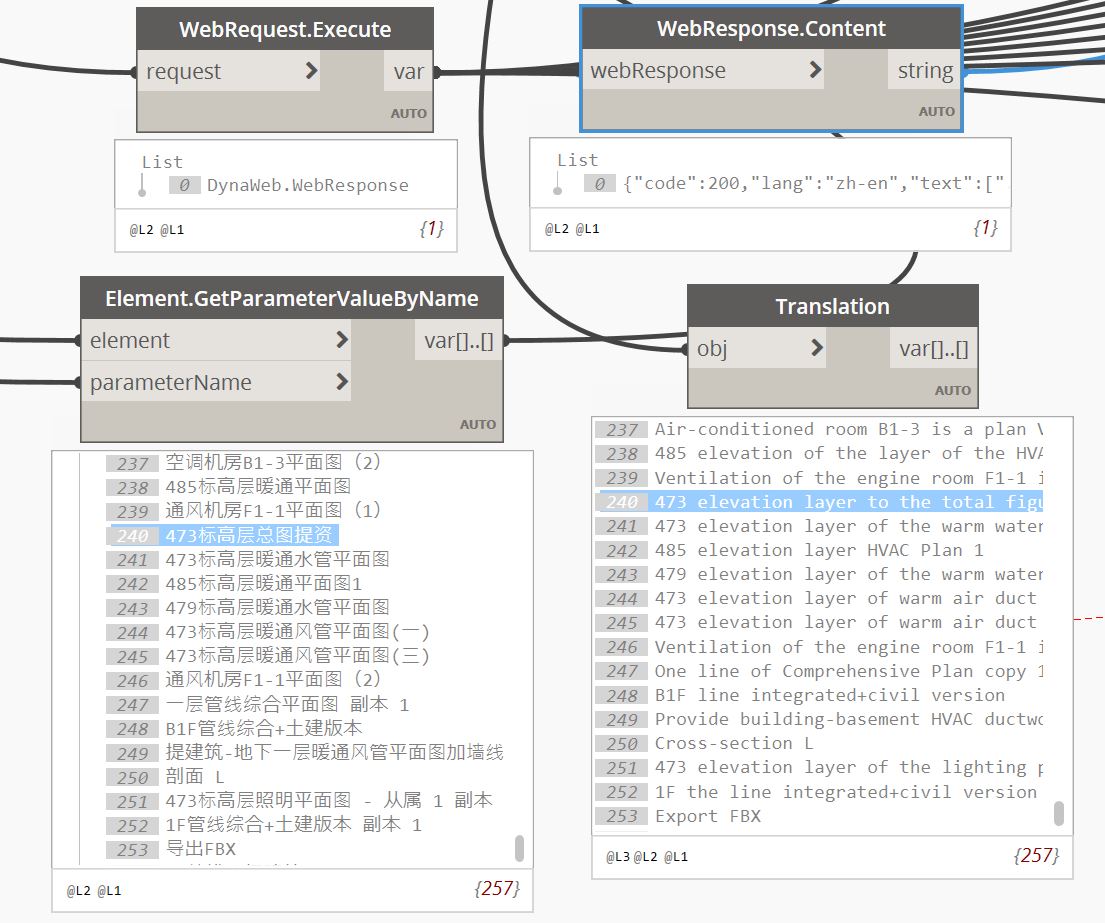Click the string output port of WebResponse.Content

coord(925,70)
